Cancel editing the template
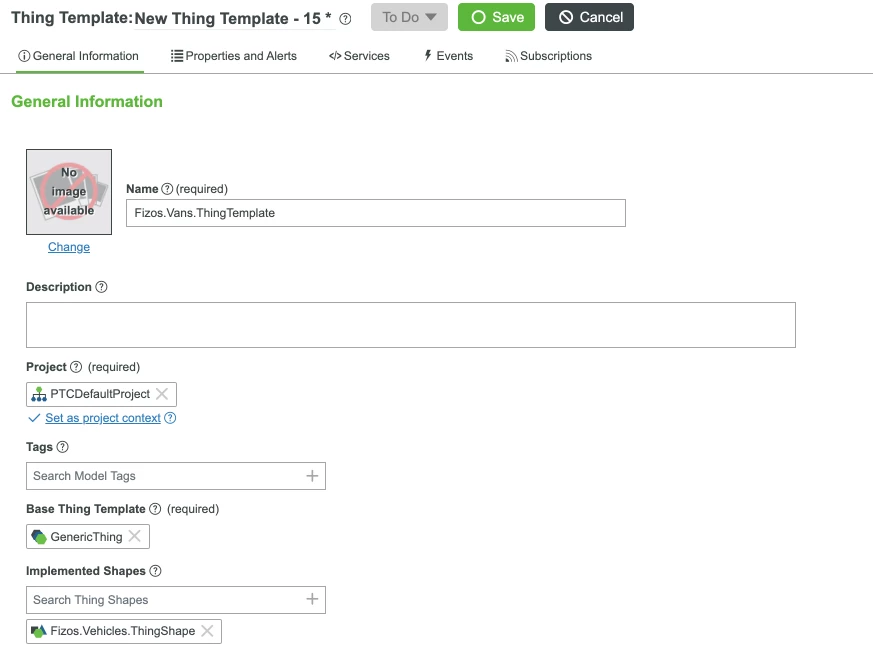873x656 pixels. [589, 17]
